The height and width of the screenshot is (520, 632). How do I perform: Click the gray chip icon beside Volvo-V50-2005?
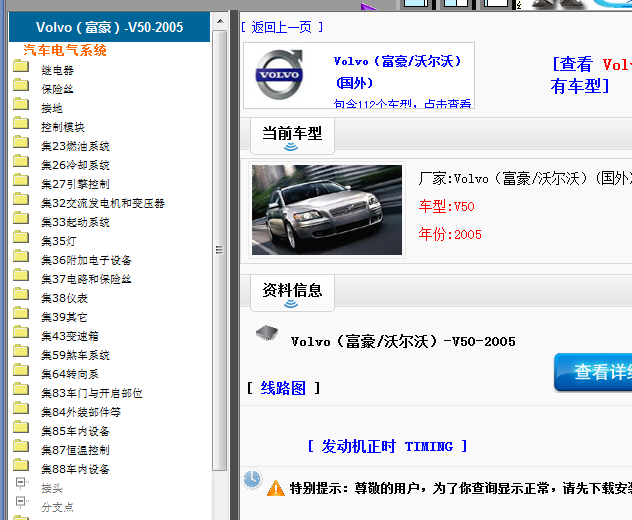click(267, 333)
